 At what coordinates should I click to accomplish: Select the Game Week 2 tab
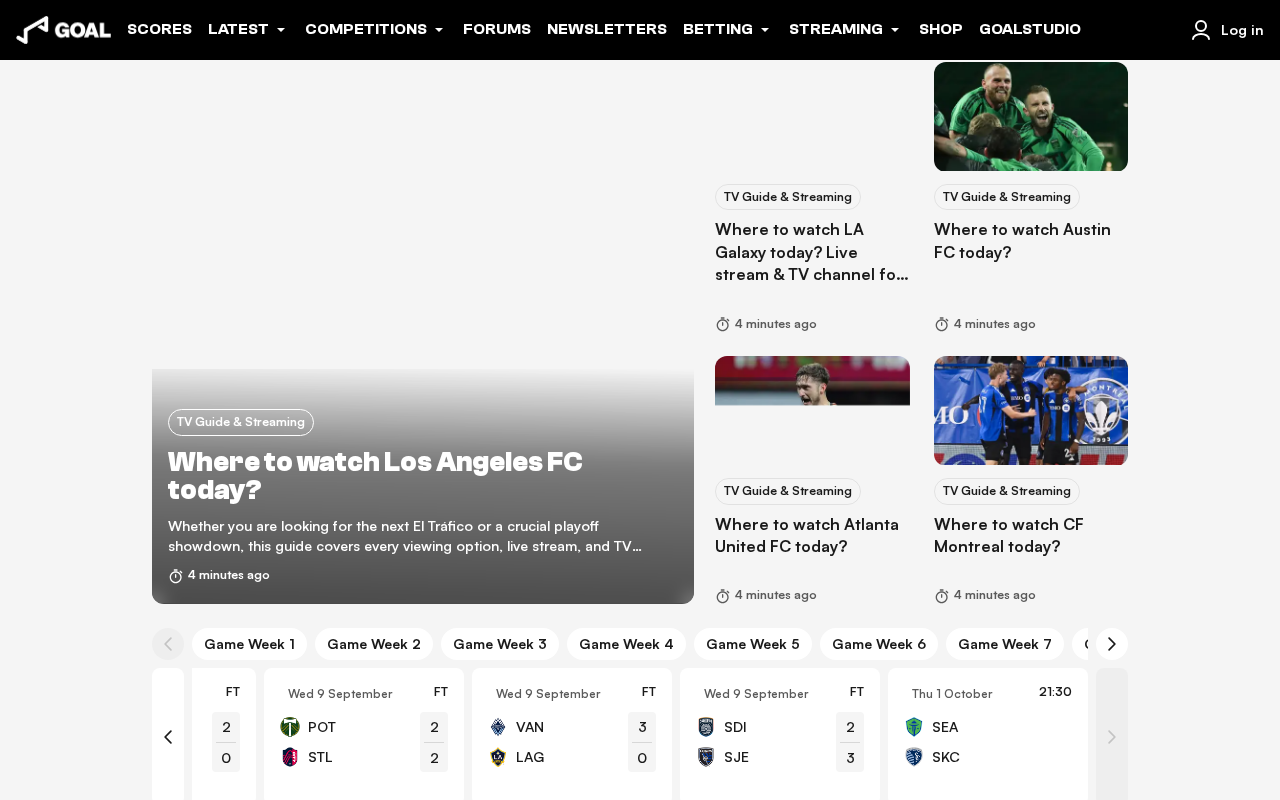374,644
